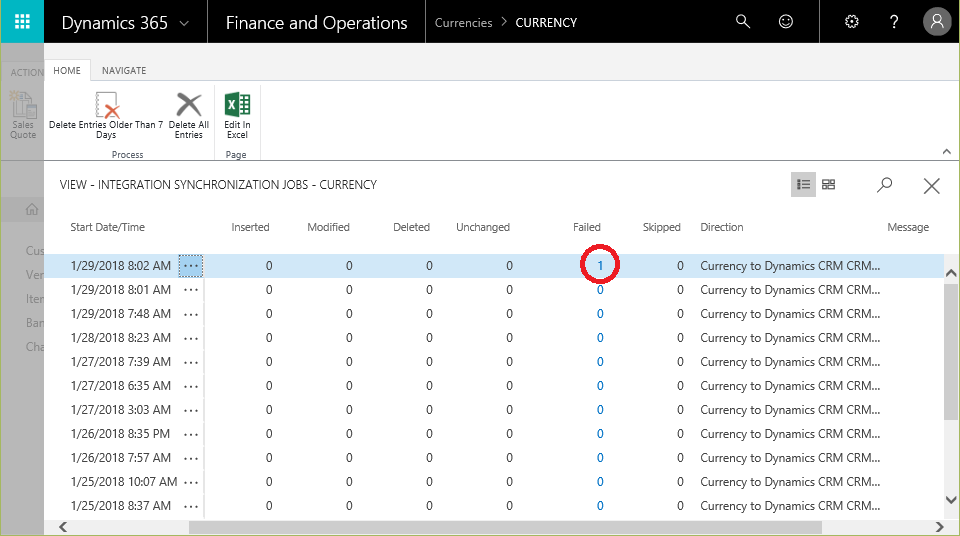Screen dimensions: 960x536
Task: Search the synchronization jobs list
Action: click(884, 184)
